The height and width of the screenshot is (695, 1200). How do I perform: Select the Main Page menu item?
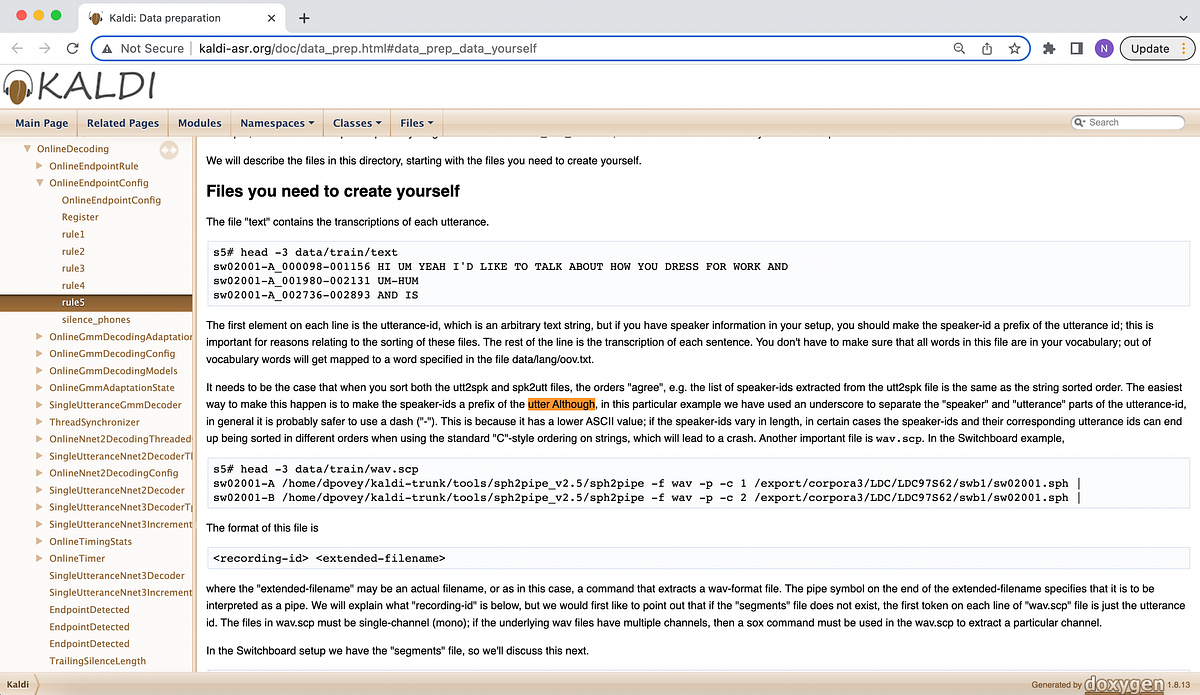coord(41,123)
